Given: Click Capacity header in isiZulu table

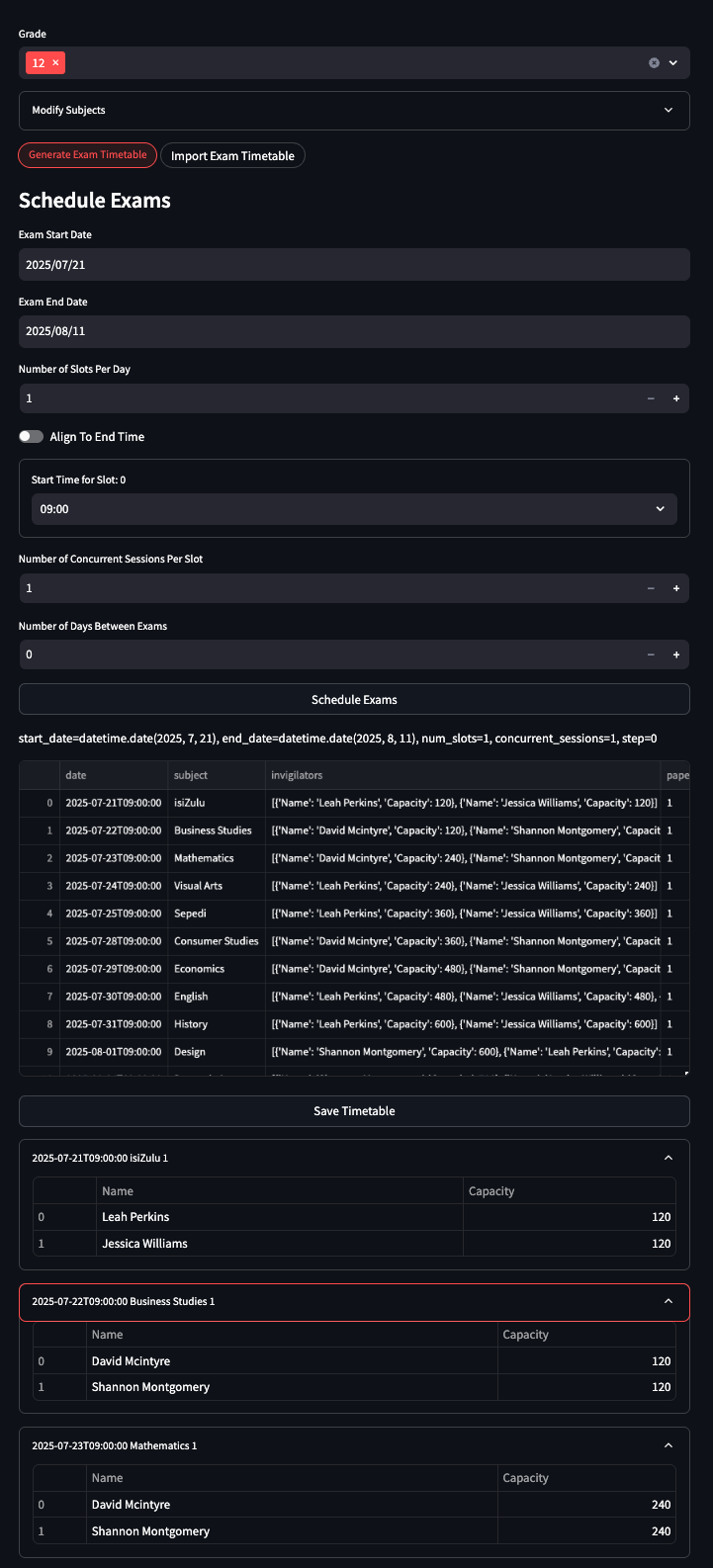Looking at the screenshot, I should tap(569, 1191).
